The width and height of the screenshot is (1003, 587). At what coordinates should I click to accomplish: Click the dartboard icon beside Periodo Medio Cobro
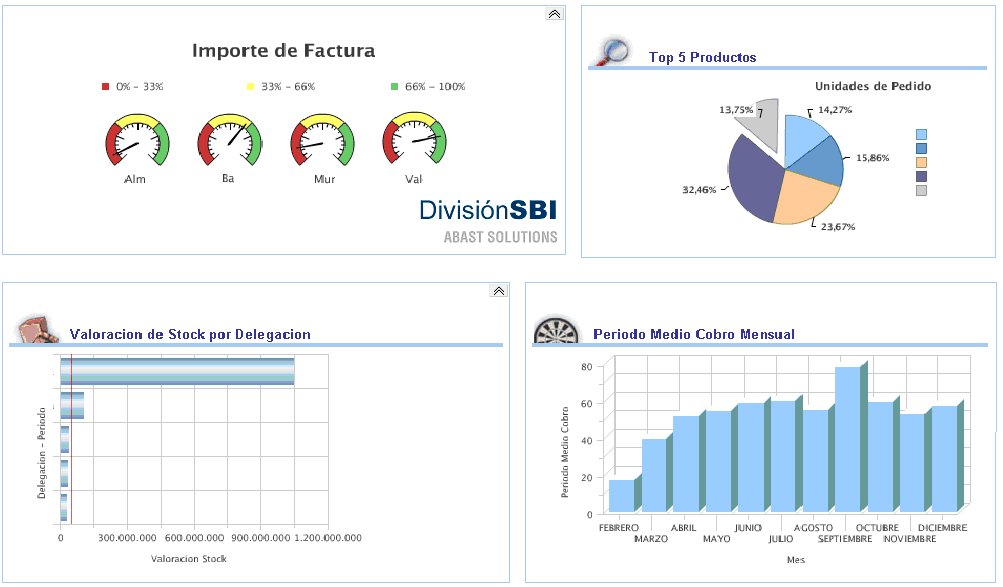point(552,330)
